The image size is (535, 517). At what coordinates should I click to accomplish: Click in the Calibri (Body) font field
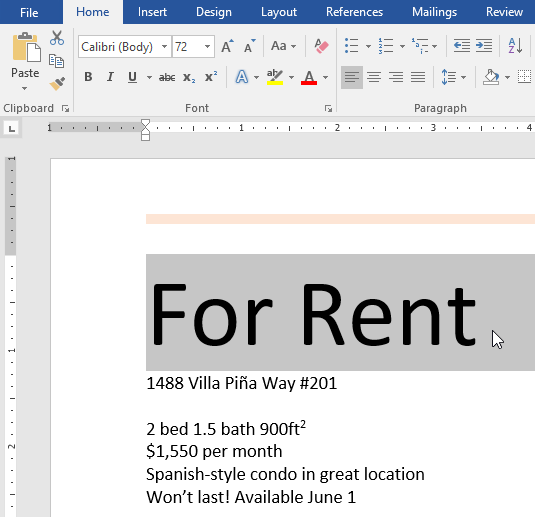(119, 46)
